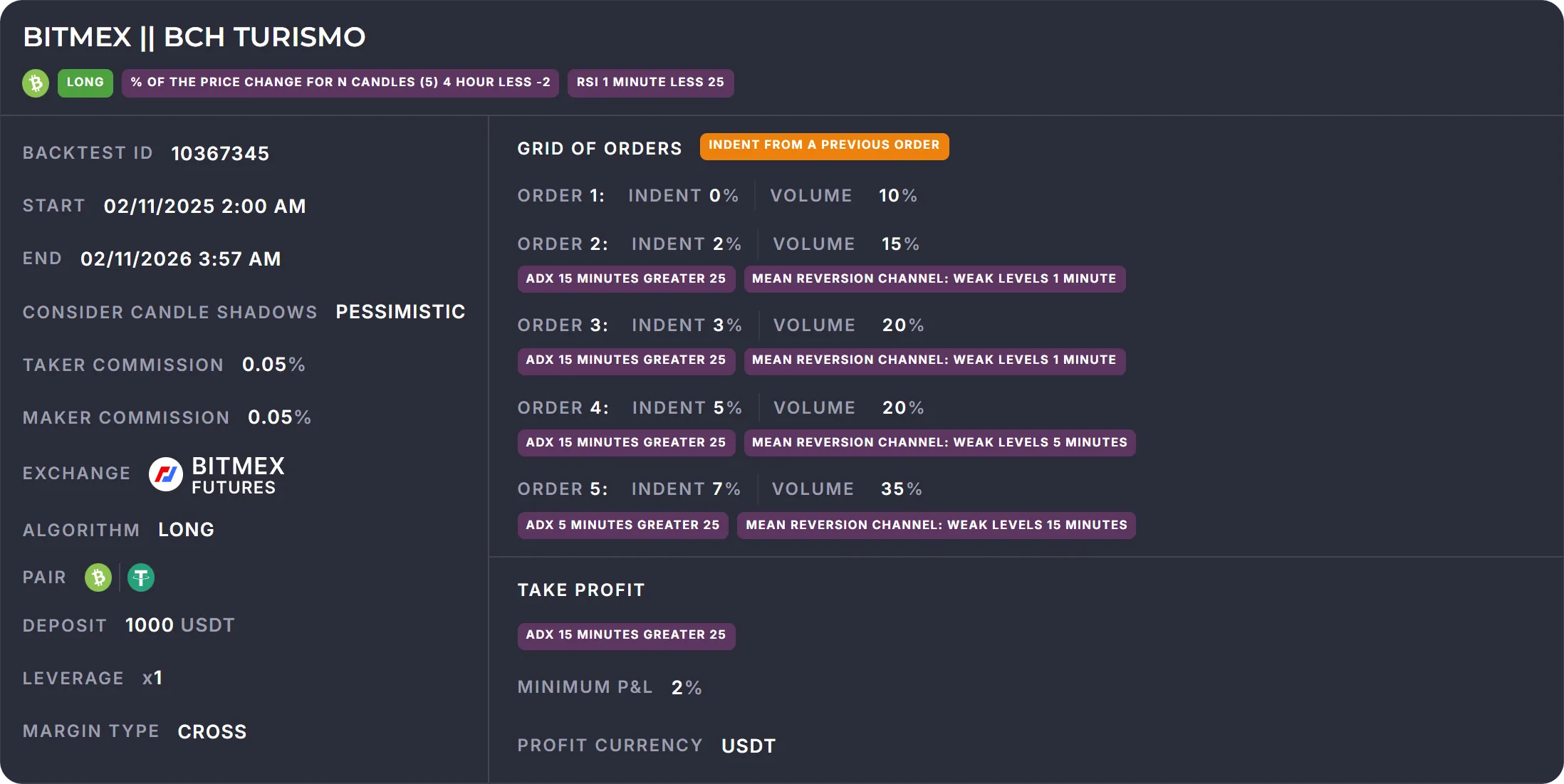The height and width of the screenshot is (784, 1564).
Task: Click the RSI 1 minute less 25 tag
Action: coord(650,83)
